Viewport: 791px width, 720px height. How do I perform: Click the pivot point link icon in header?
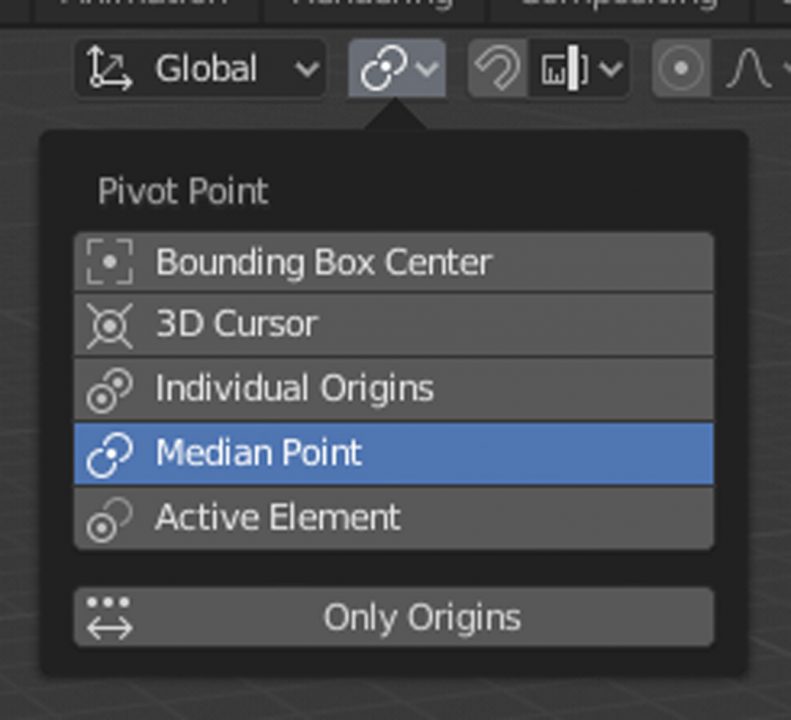point(385,69)
